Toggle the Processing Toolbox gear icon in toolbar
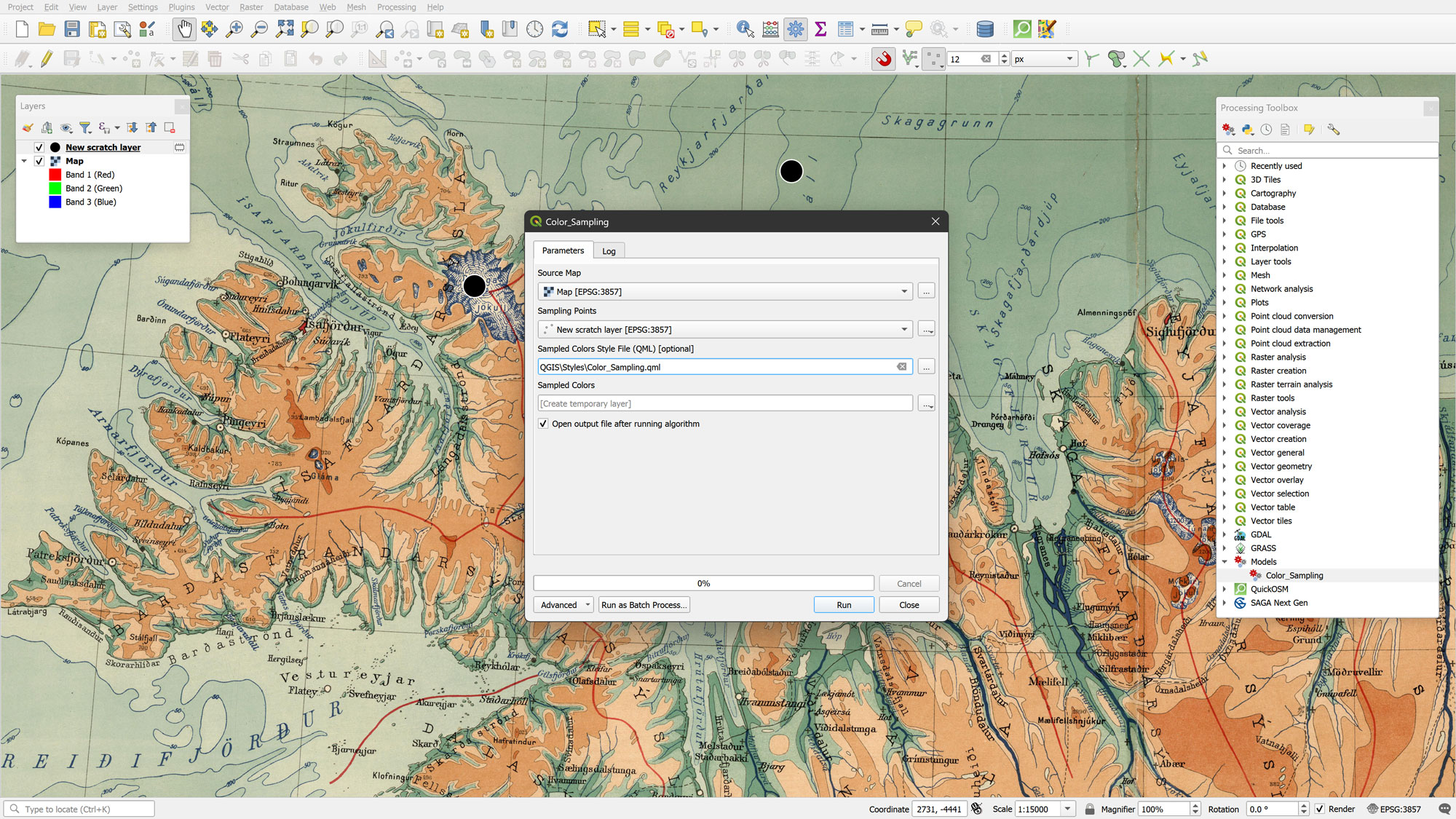 (x=795, y=29)
